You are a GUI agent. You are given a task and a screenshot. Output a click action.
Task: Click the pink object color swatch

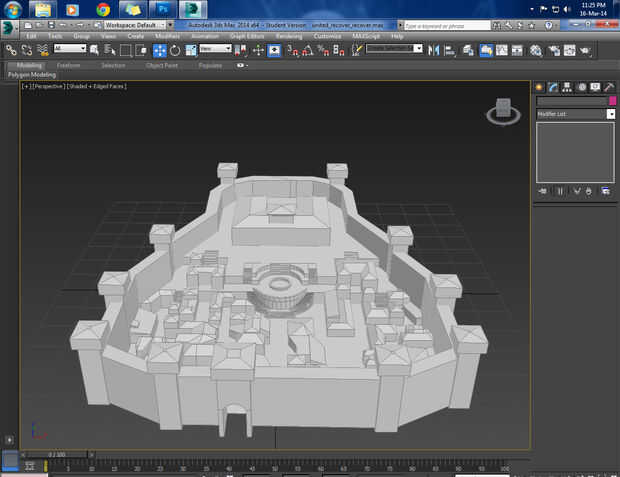pos(611,101)
